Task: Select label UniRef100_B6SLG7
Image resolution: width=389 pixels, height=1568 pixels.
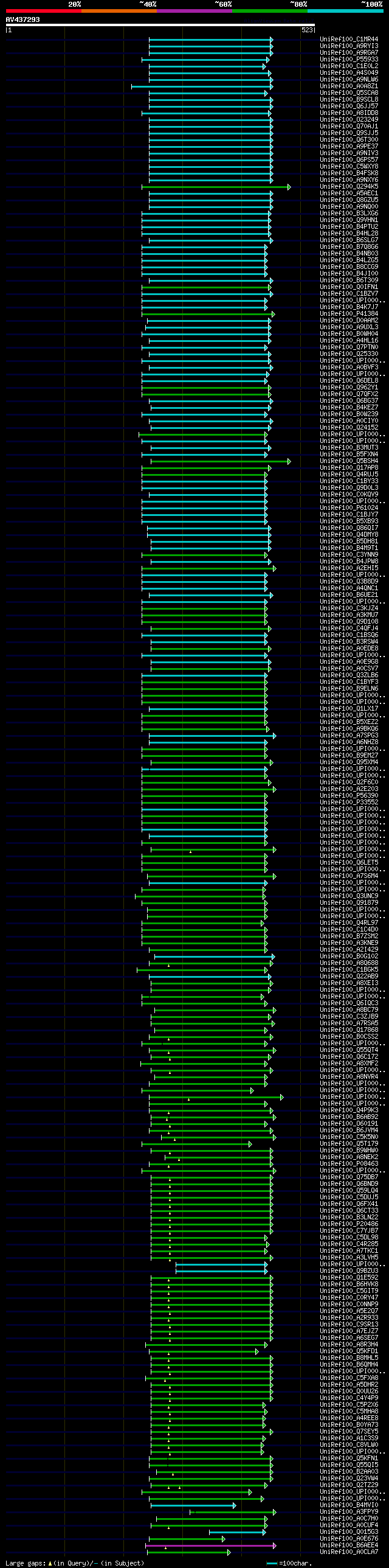Action: coord(349,240)
